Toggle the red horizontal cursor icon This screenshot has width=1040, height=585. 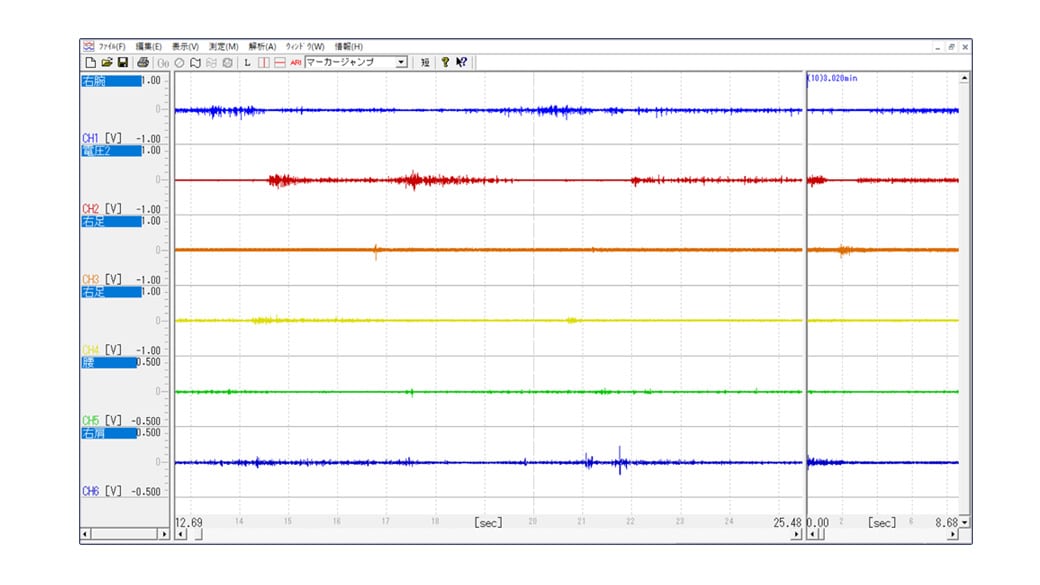[280, 62]
